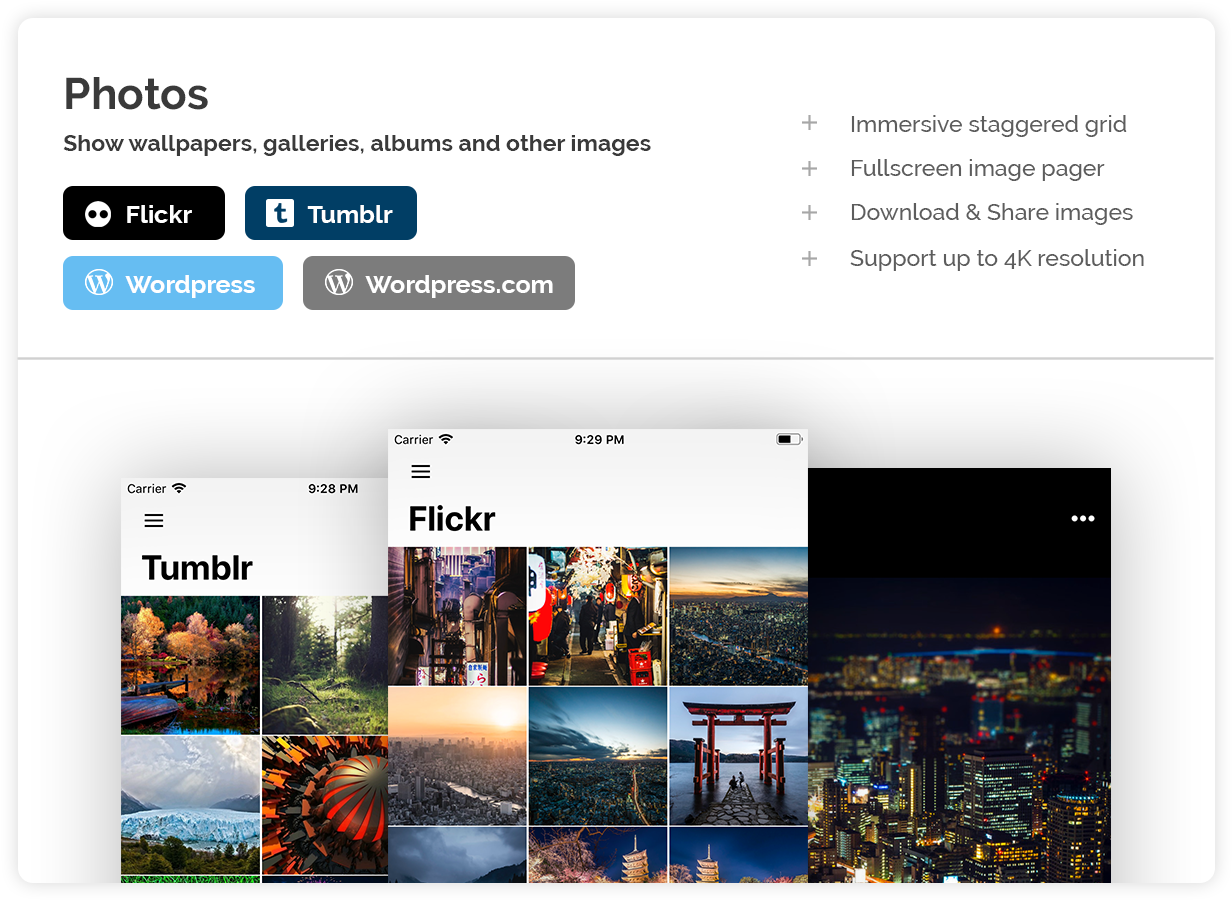This screenshot has width=1232, height=900.
Task: Open the red abstract sphere photo in Tumblr
Action: (325, 805)
